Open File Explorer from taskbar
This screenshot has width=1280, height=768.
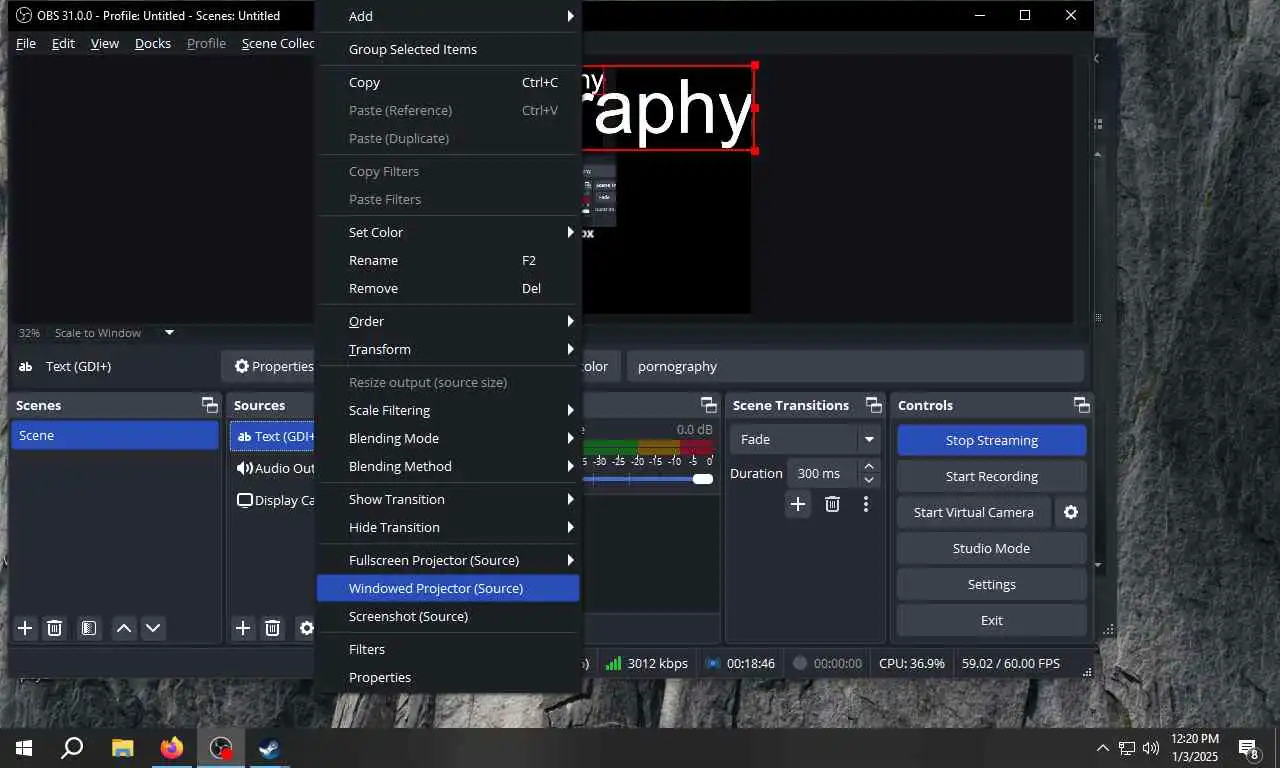tap(122, 748)
